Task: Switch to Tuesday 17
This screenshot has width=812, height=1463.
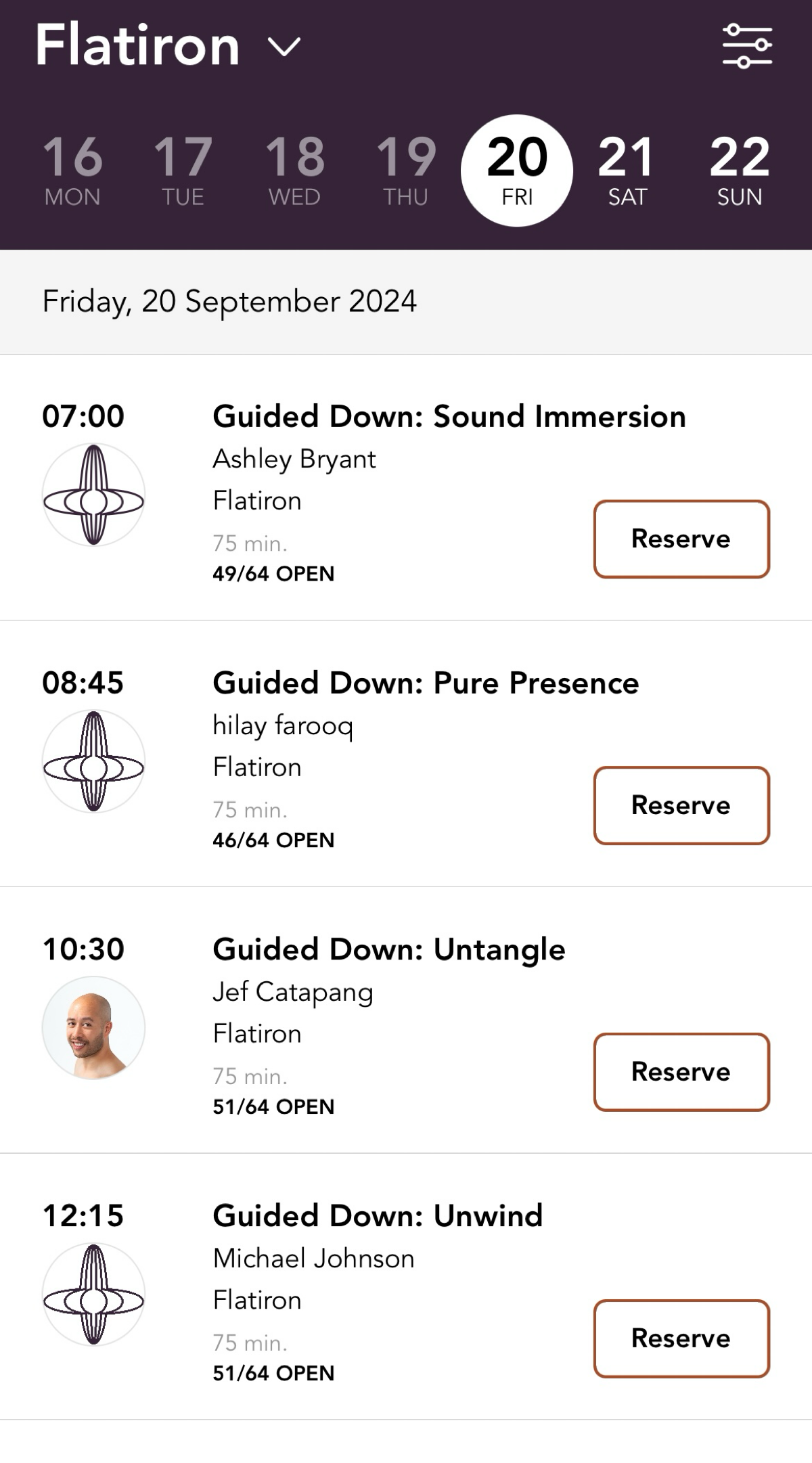Action: pyautogui.click(x=183, y=170)
